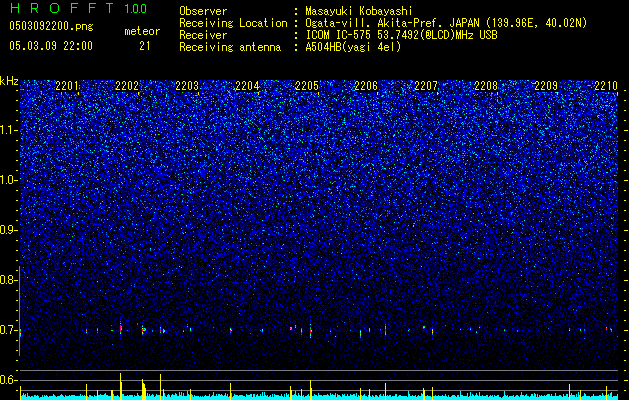Click the 2210 time marker

606,85
